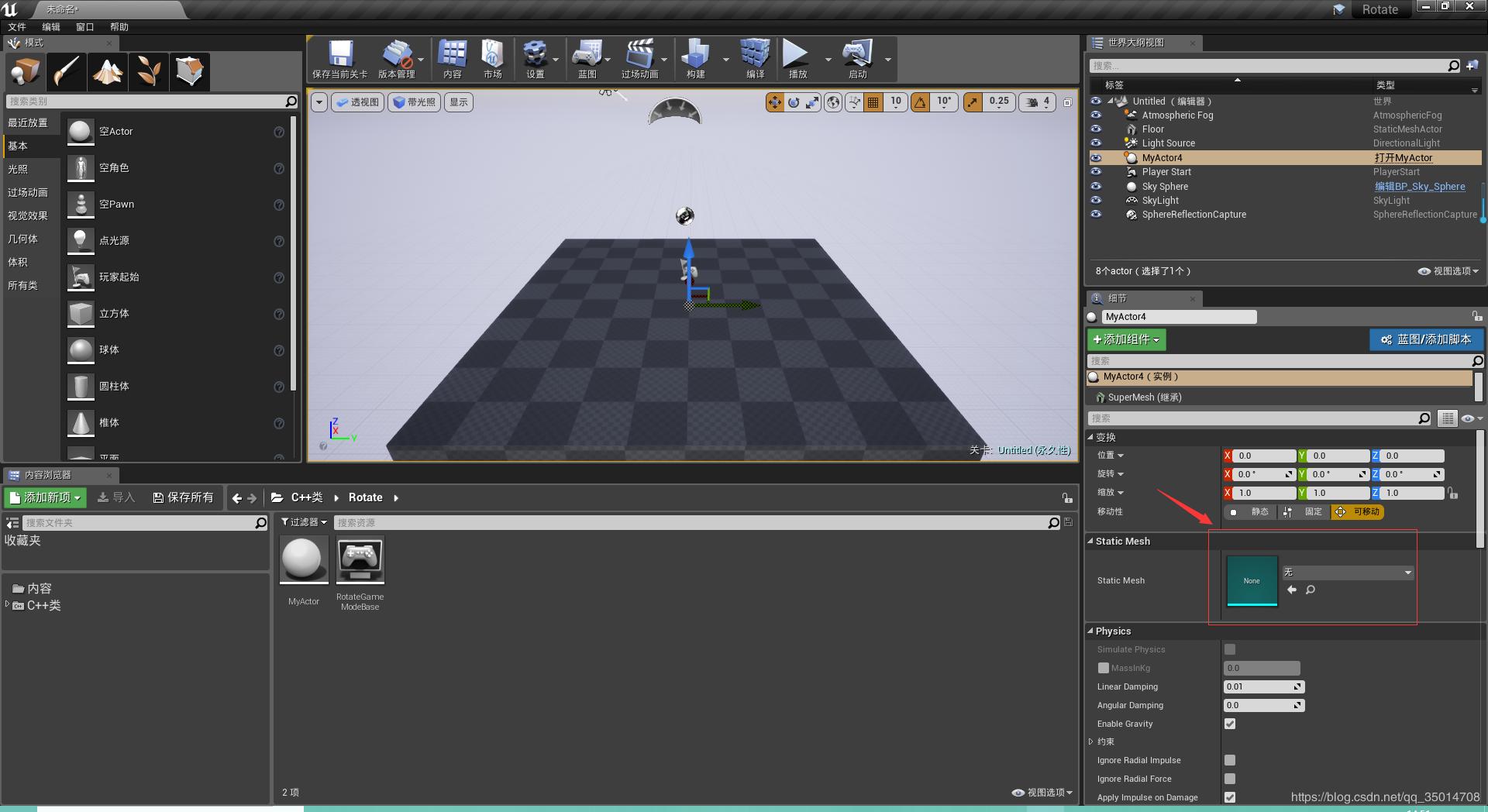
Task: Select the Foliage mode icon
Action: pos(149,72)
